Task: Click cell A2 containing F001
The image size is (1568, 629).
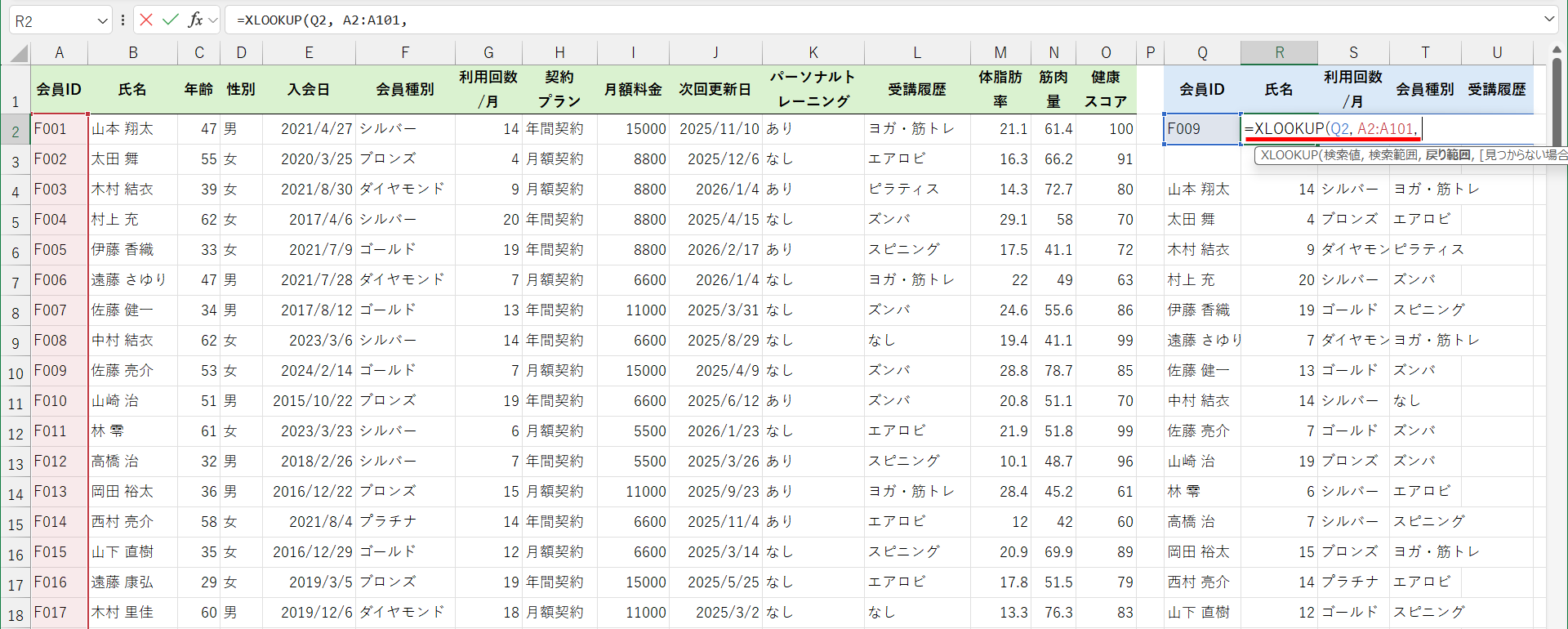Action: [60, 129]
